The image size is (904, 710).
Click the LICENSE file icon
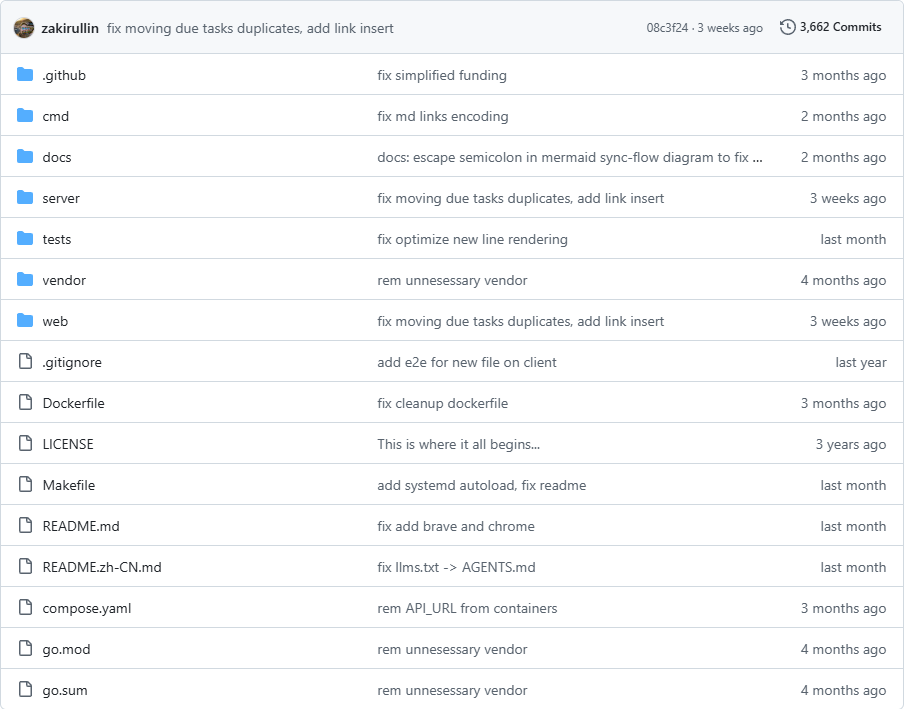point(25,444)
